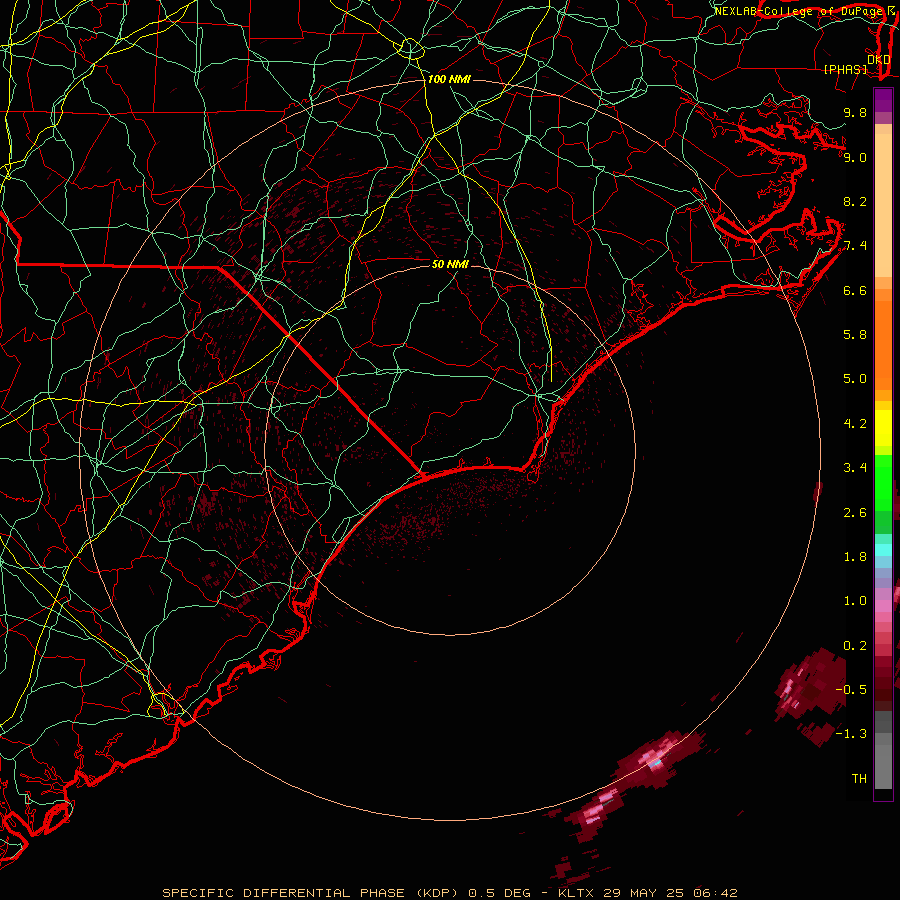900x900 pixels.
Task: Click the Specific Differential Phase caption text
Action: click(449, 893)
